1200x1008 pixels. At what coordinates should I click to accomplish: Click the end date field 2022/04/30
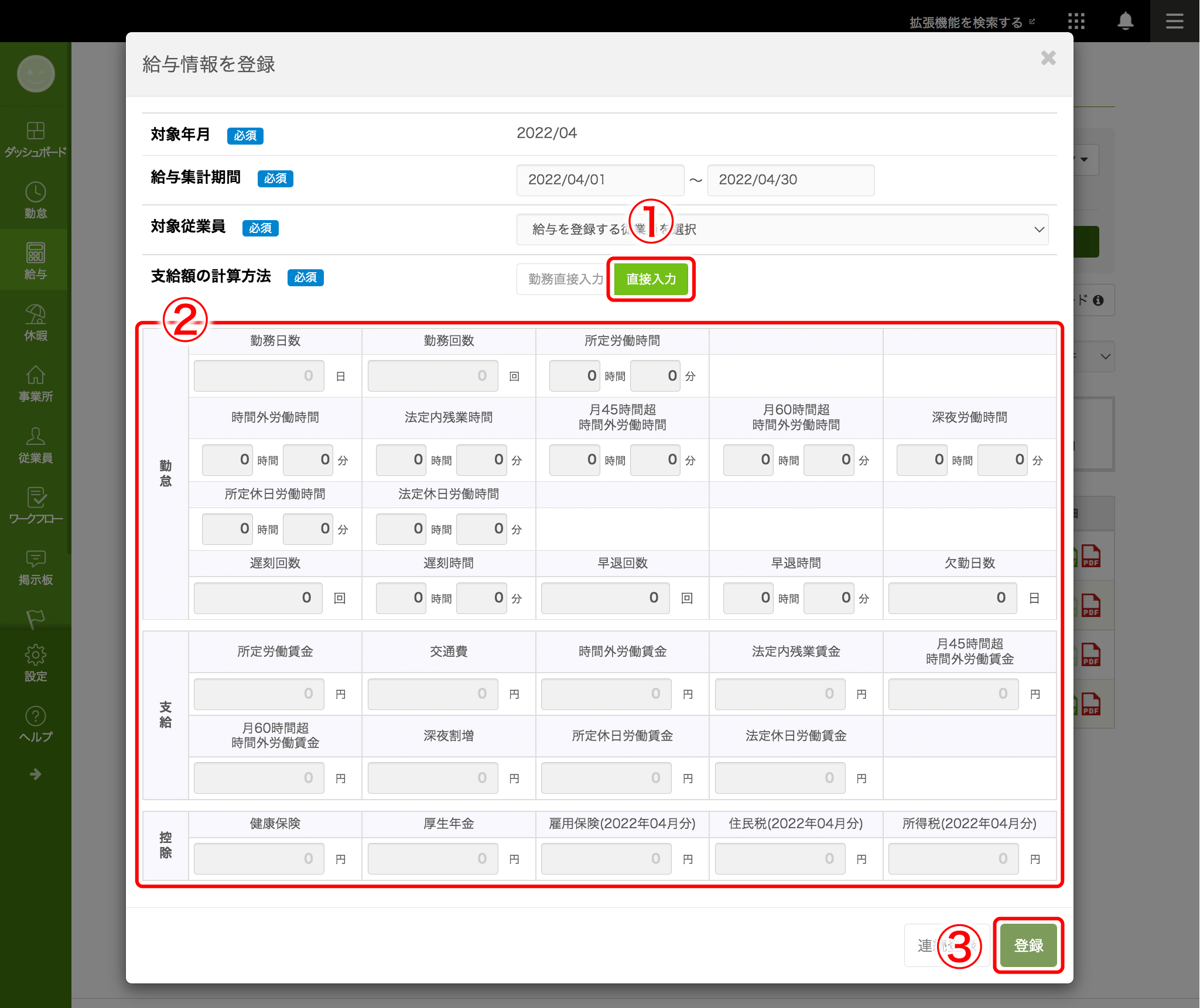click(791, 180)
